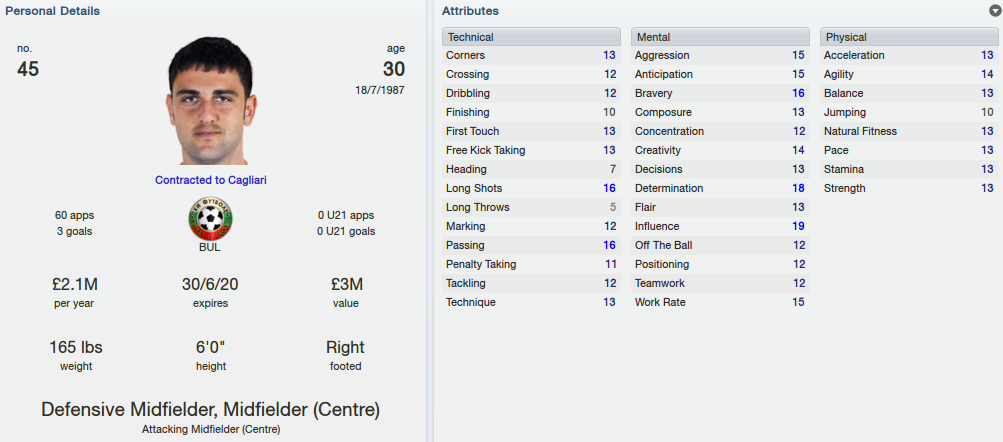
Task: Select the Mental attributes header
Action: 720,36
